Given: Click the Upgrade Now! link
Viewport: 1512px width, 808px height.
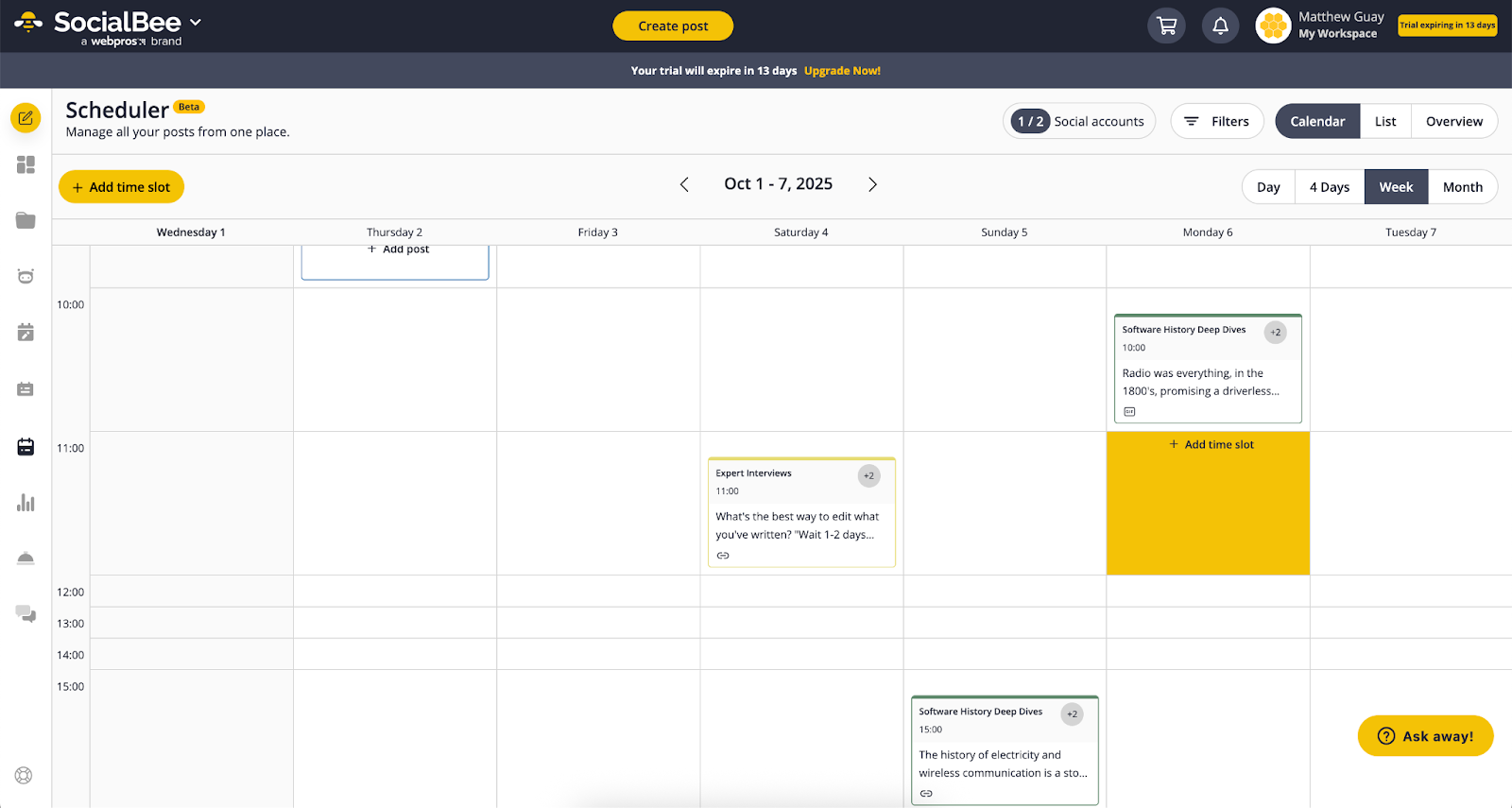Looking at the screenshot, I should (x=842, y=71).
